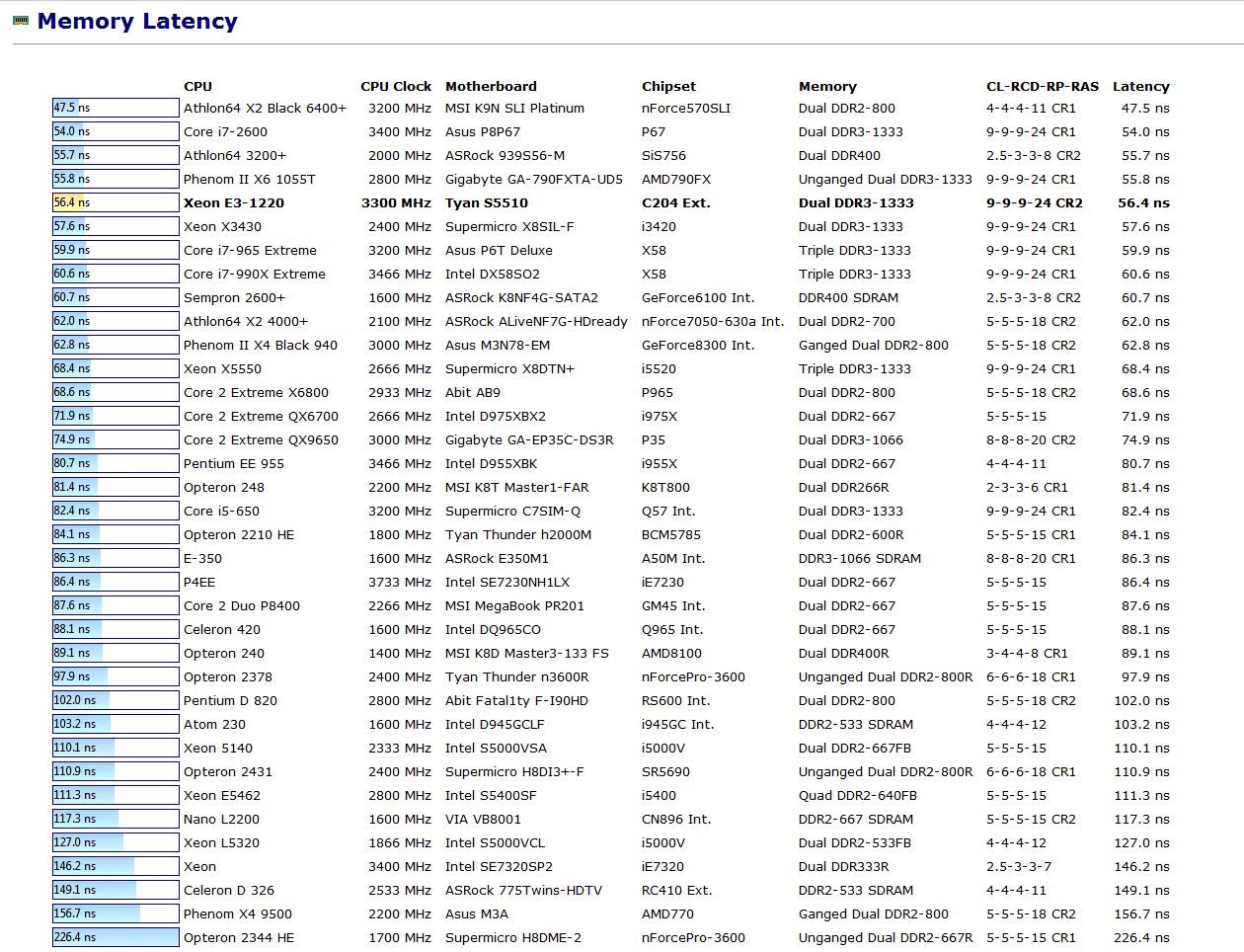Image resolution: width=1244 pixels, height=952 pixels.
Task: Select the Core 2 Duo P8400 entry
Action: click(x=242, y=605)
